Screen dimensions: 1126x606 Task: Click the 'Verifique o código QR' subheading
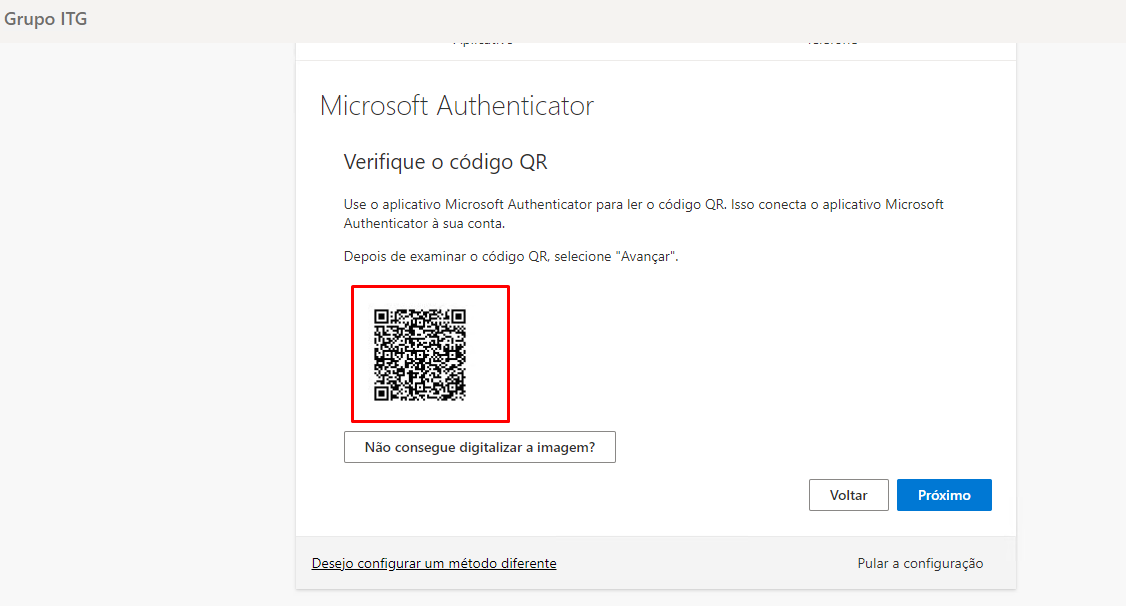(x=445, y=162)
